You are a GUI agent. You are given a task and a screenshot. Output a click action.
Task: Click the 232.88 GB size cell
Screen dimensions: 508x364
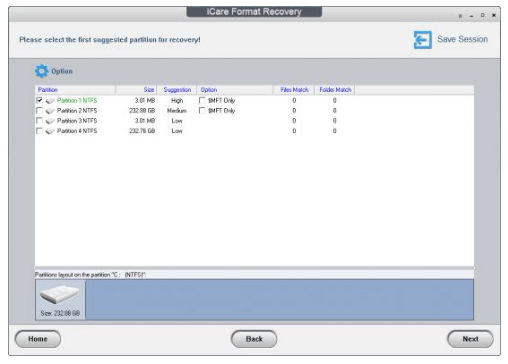pos(142,111)
